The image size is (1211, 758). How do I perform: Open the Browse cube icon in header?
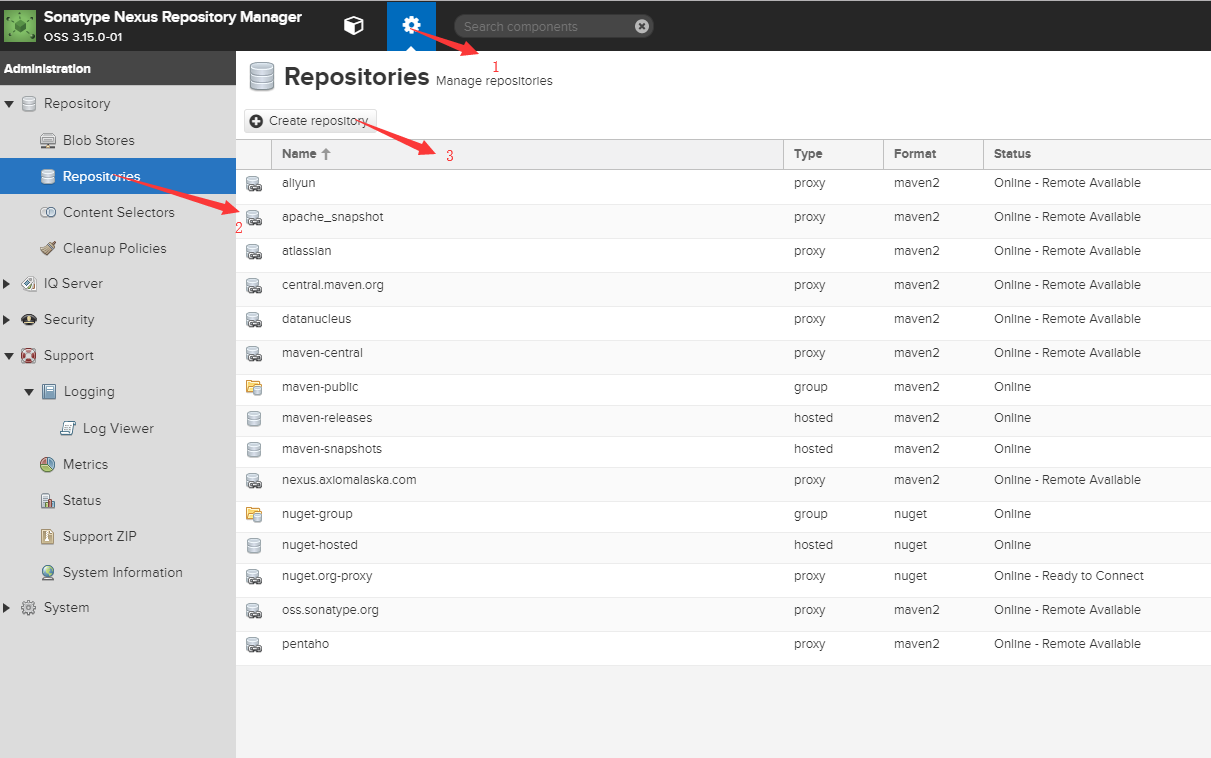[x=353, y=26]
